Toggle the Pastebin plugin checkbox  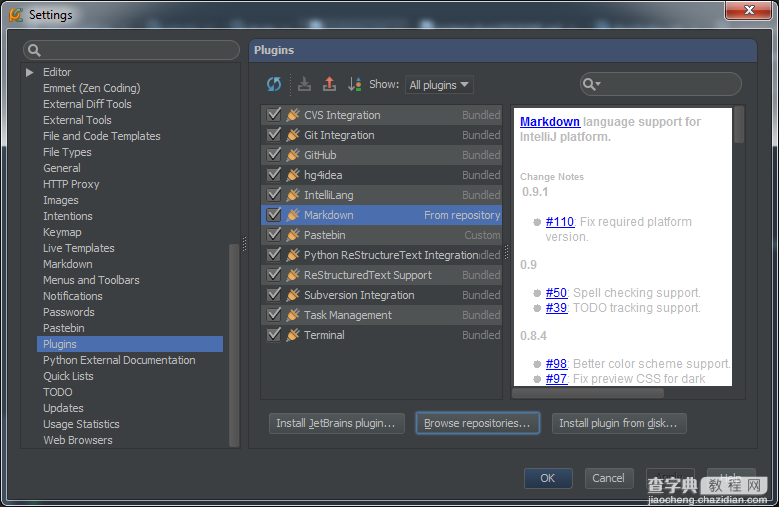point(274,235)
